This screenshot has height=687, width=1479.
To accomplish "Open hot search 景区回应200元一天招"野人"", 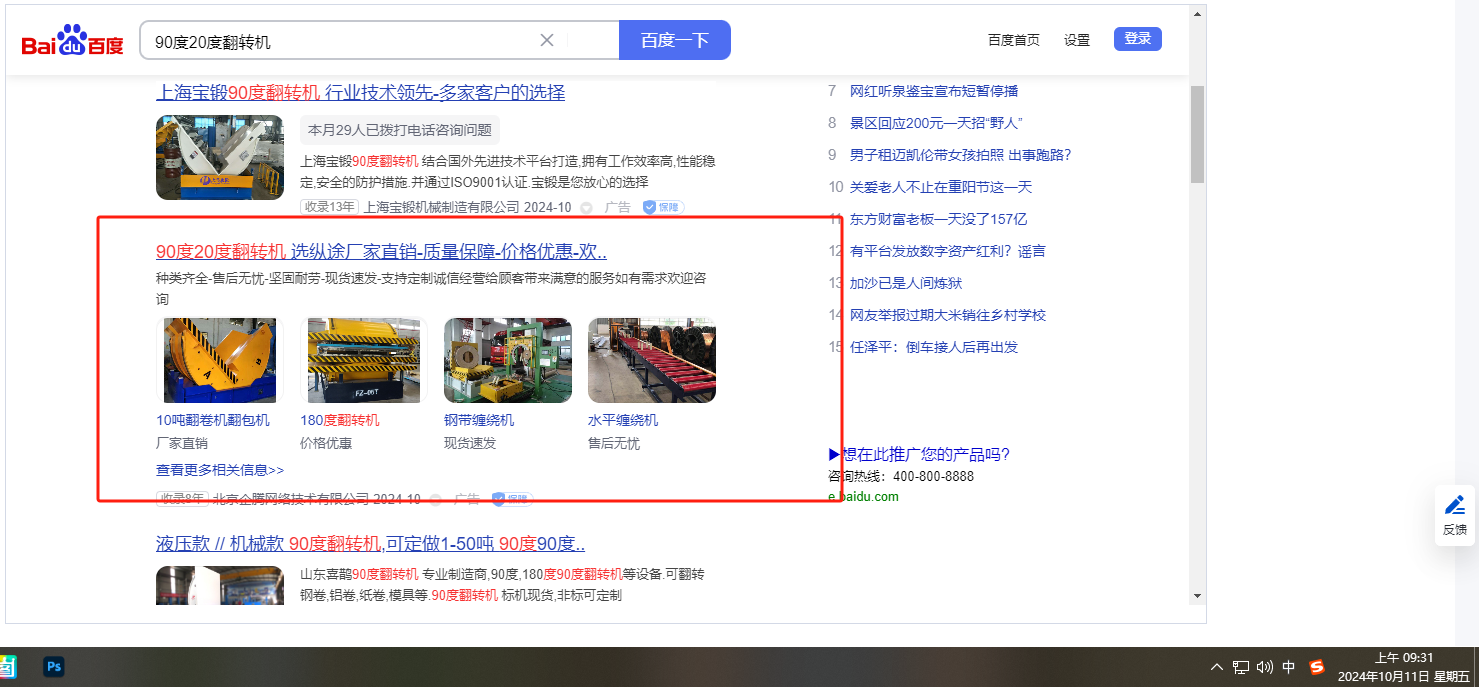I will tap(936, 123).
